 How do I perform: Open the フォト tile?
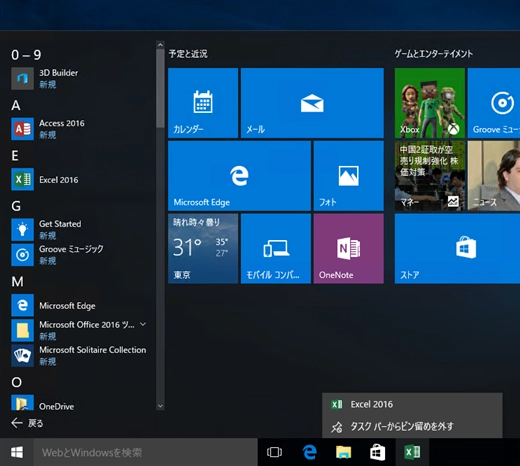point(349,176)
